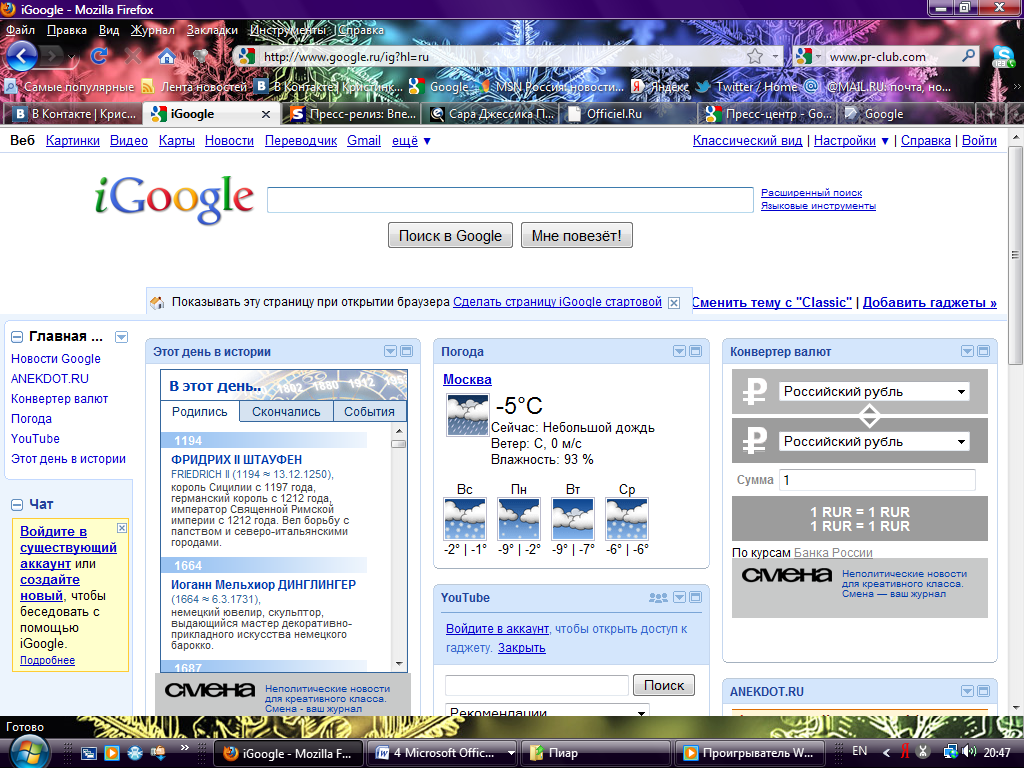Open the Журнал menu

click(x=153, y=30)
